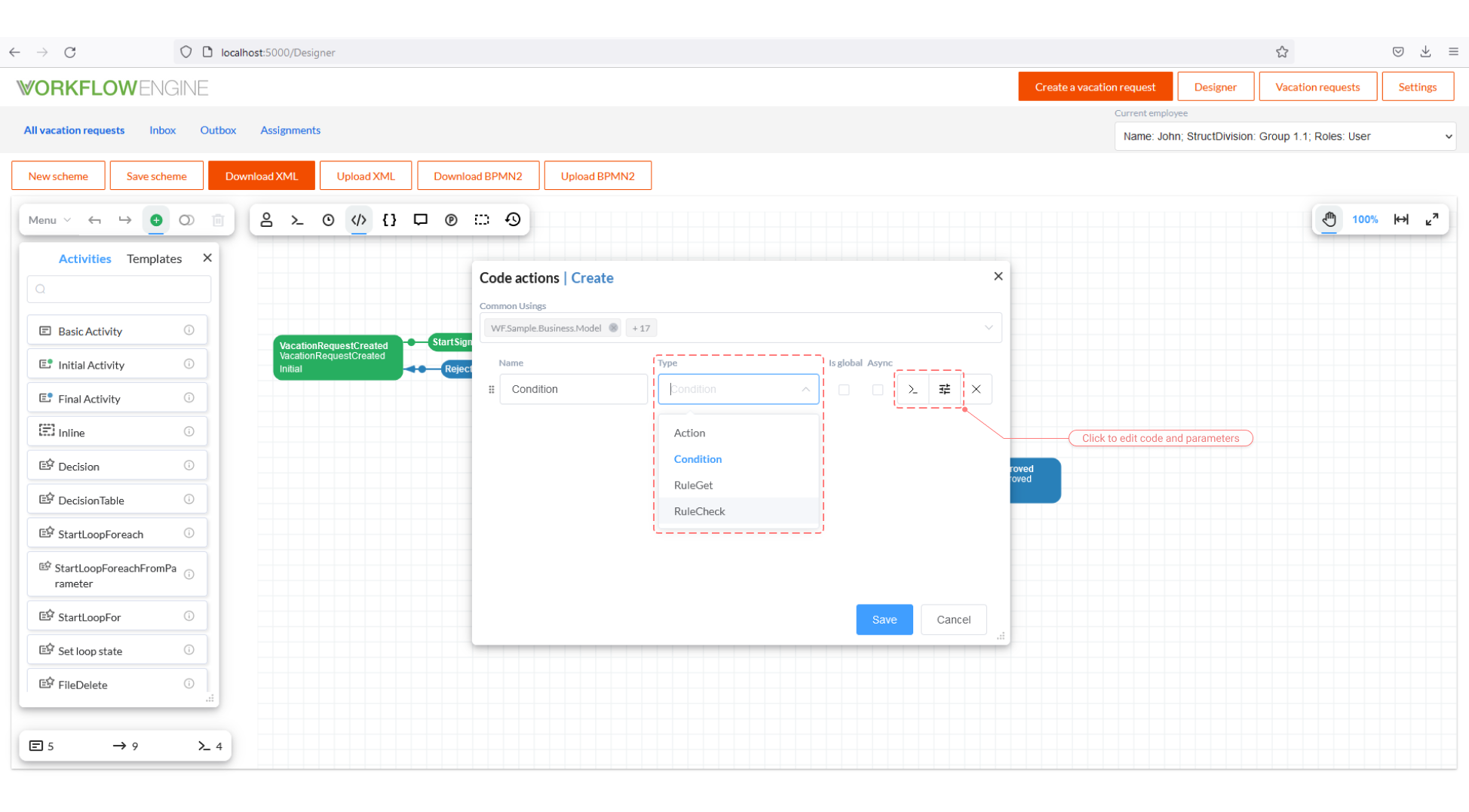
Task: Open the scheme history clock-arrow icon
Action: point(513,219)
